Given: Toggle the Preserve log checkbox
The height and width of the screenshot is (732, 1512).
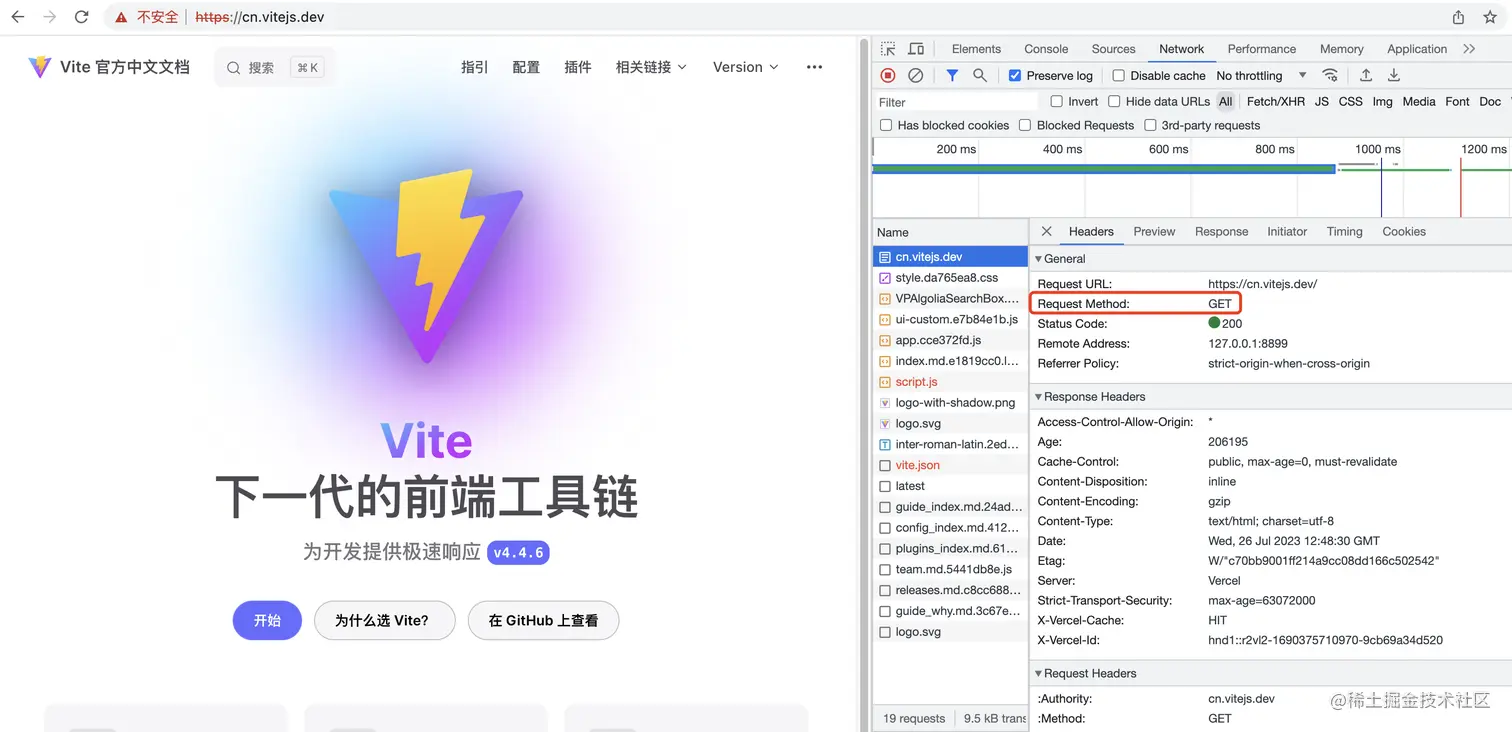Looking at the screenshot, I should [x=1015, y=76].
